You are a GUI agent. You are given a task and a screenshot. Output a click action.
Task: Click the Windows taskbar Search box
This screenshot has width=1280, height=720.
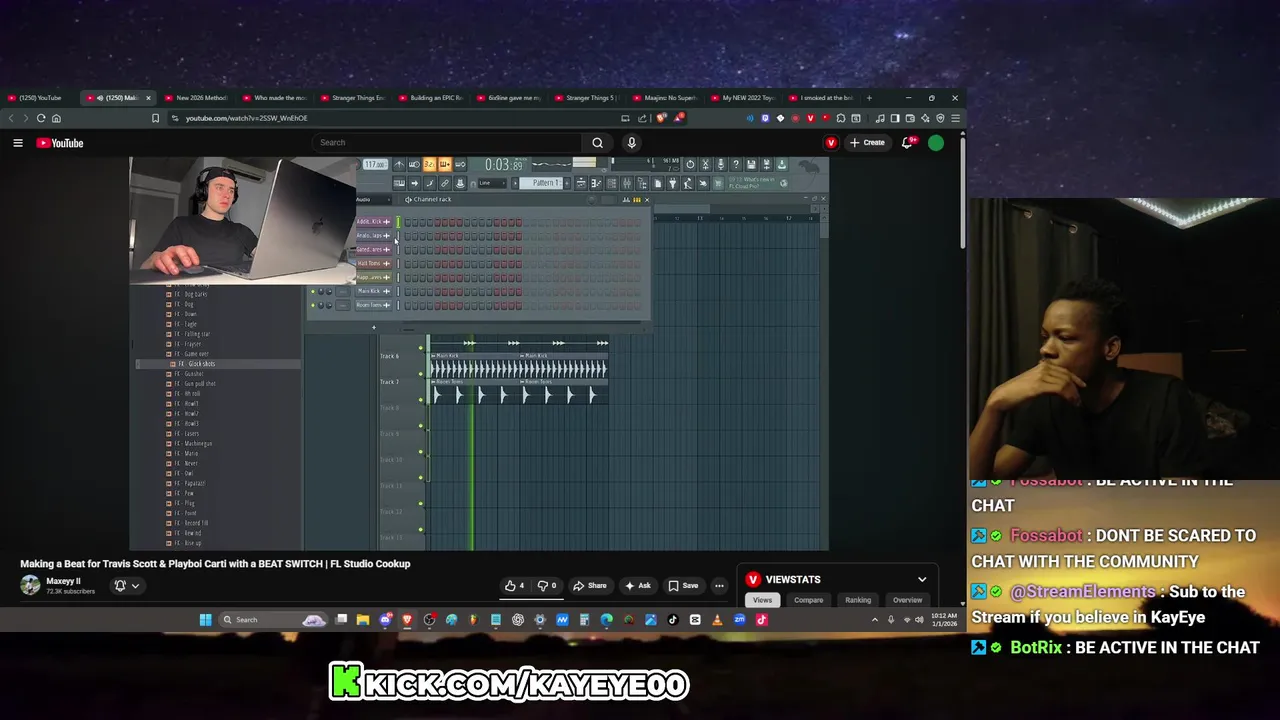[273, 620]
